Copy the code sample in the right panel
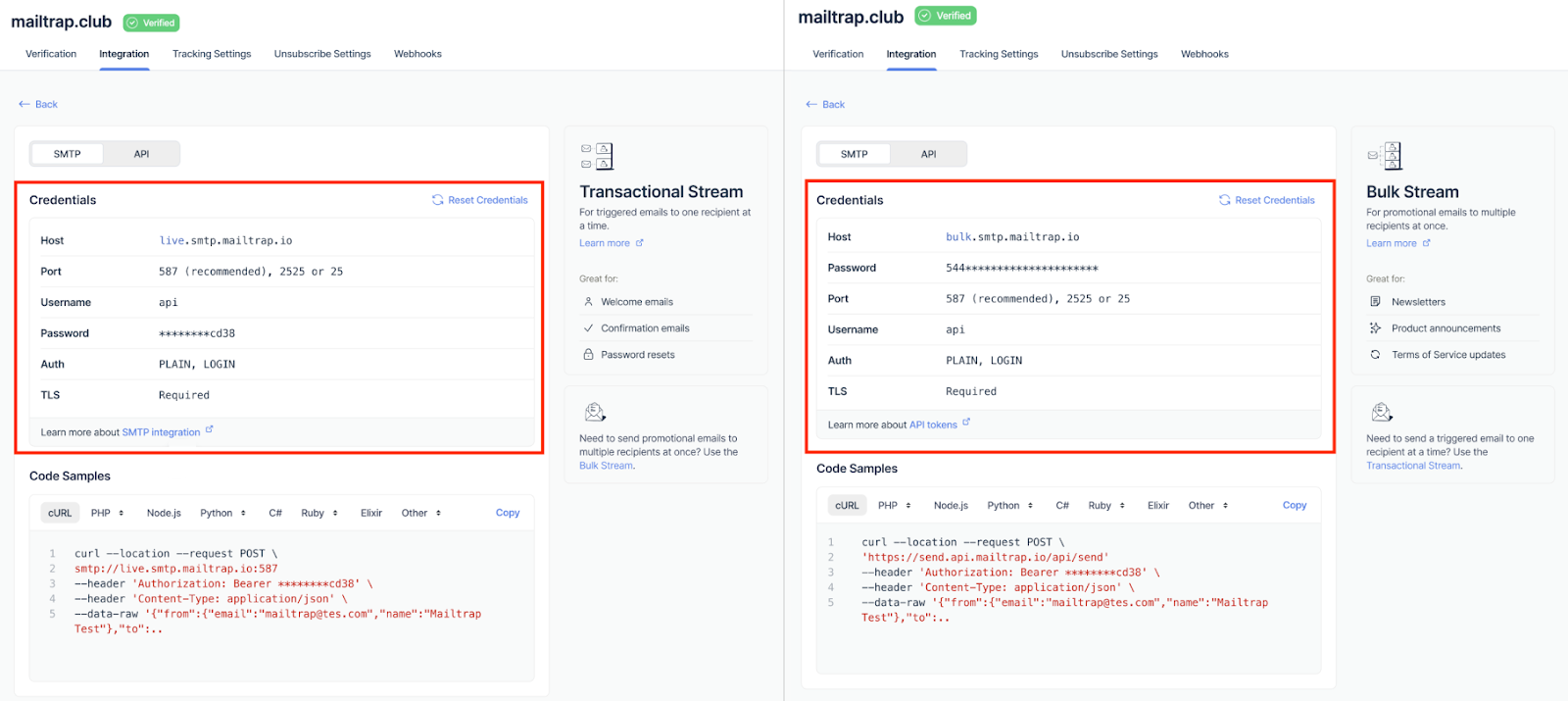1568x701 pixels. click(1295, 506)
